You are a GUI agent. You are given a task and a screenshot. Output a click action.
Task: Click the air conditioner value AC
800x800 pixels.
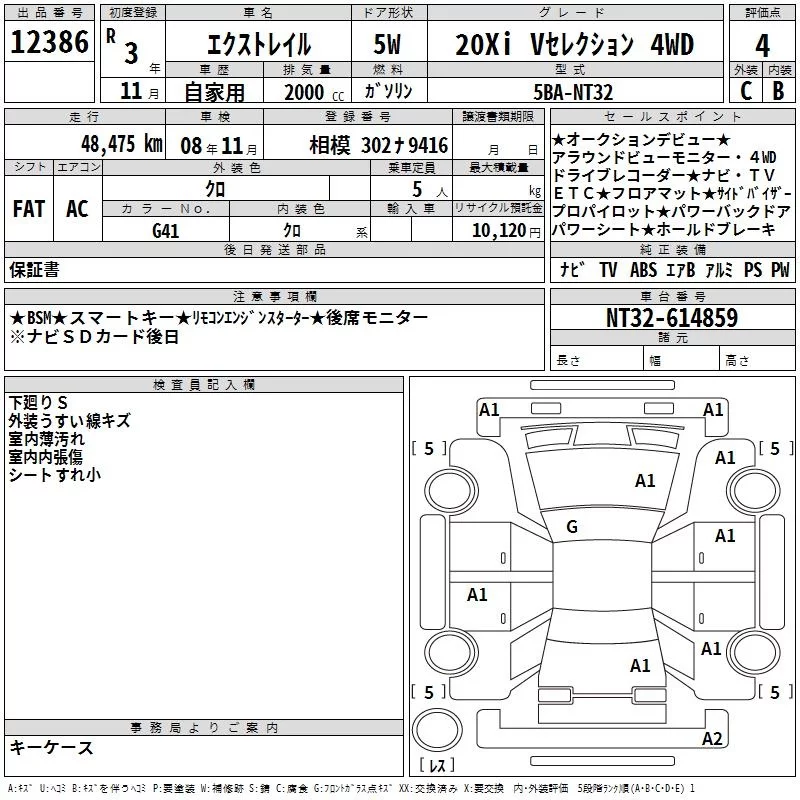(77, 209)
